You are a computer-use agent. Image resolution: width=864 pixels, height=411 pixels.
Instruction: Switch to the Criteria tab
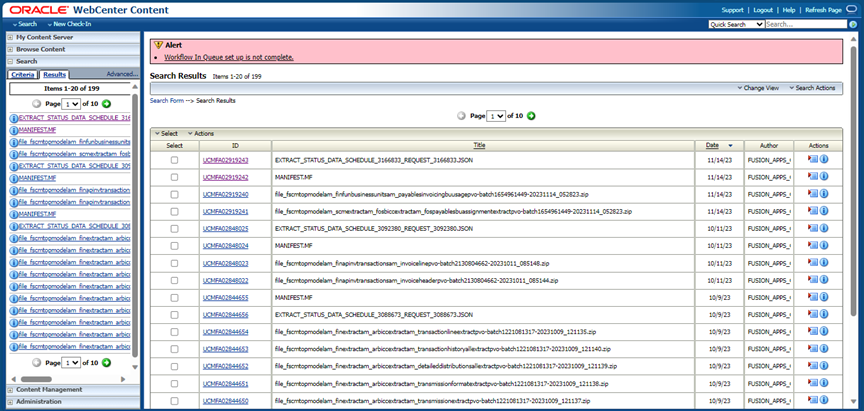pyautogui.click(x=23, y=74)
